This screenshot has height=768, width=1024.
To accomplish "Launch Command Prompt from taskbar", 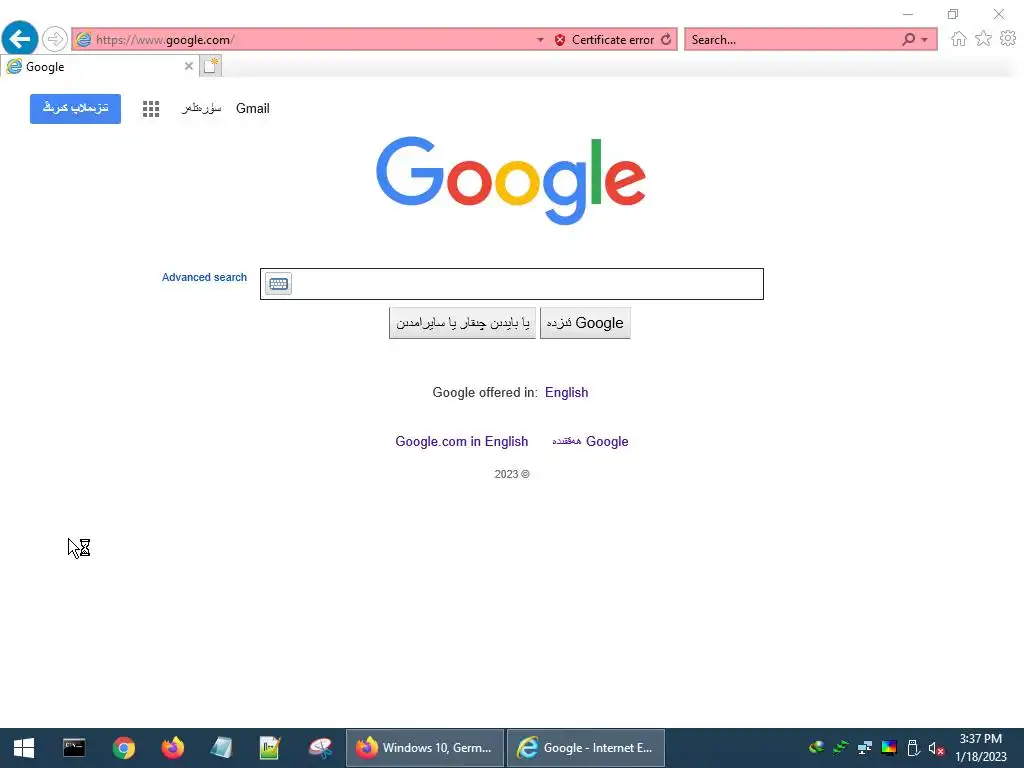I will coord(74,748).
